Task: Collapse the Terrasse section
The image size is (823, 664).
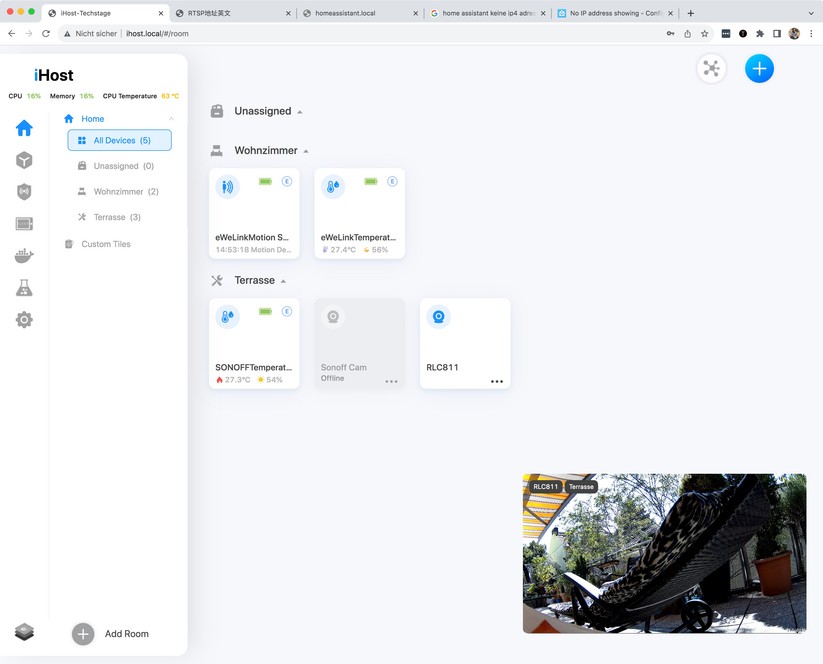Action: coord(284,280)
